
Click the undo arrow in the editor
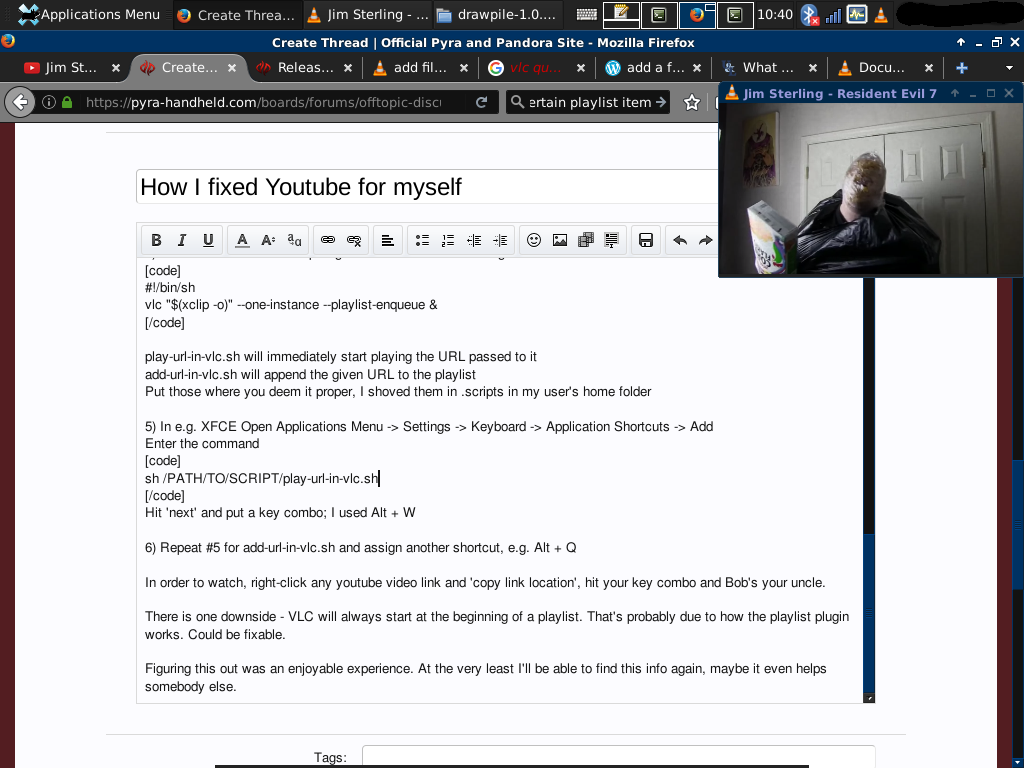point(680,240)
